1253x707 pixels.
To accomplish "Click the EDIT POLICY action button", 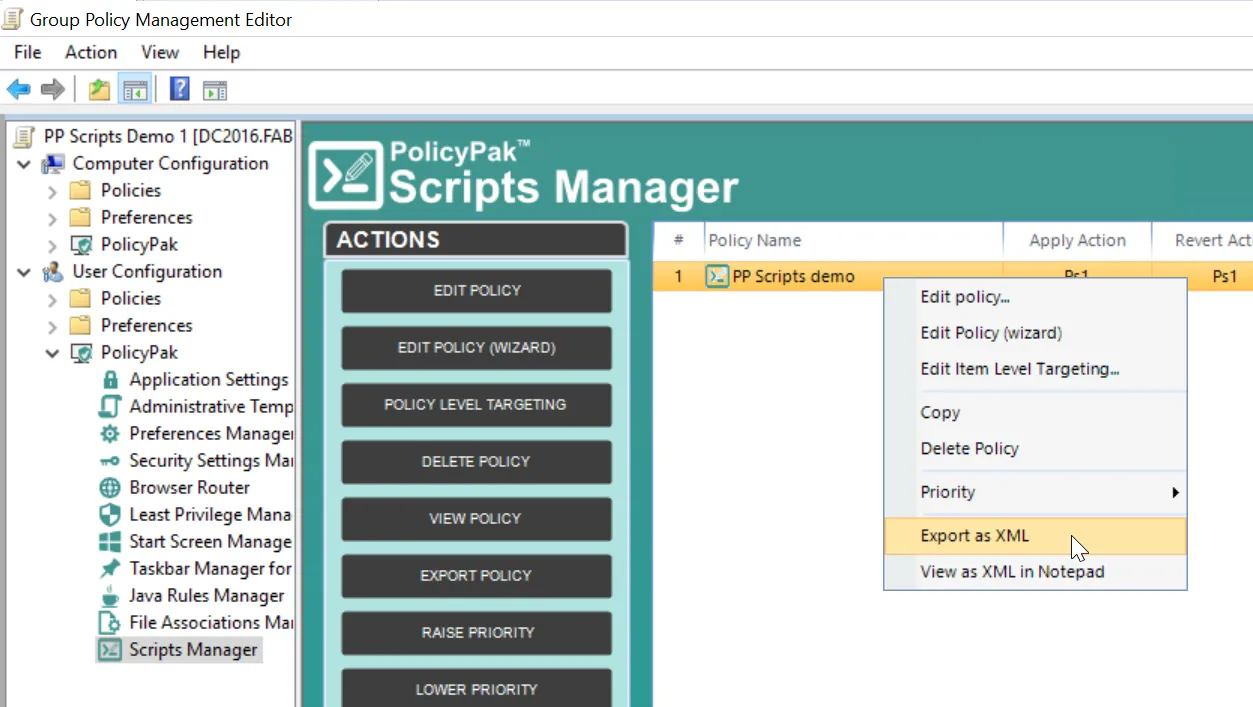I will pos(477,291).
